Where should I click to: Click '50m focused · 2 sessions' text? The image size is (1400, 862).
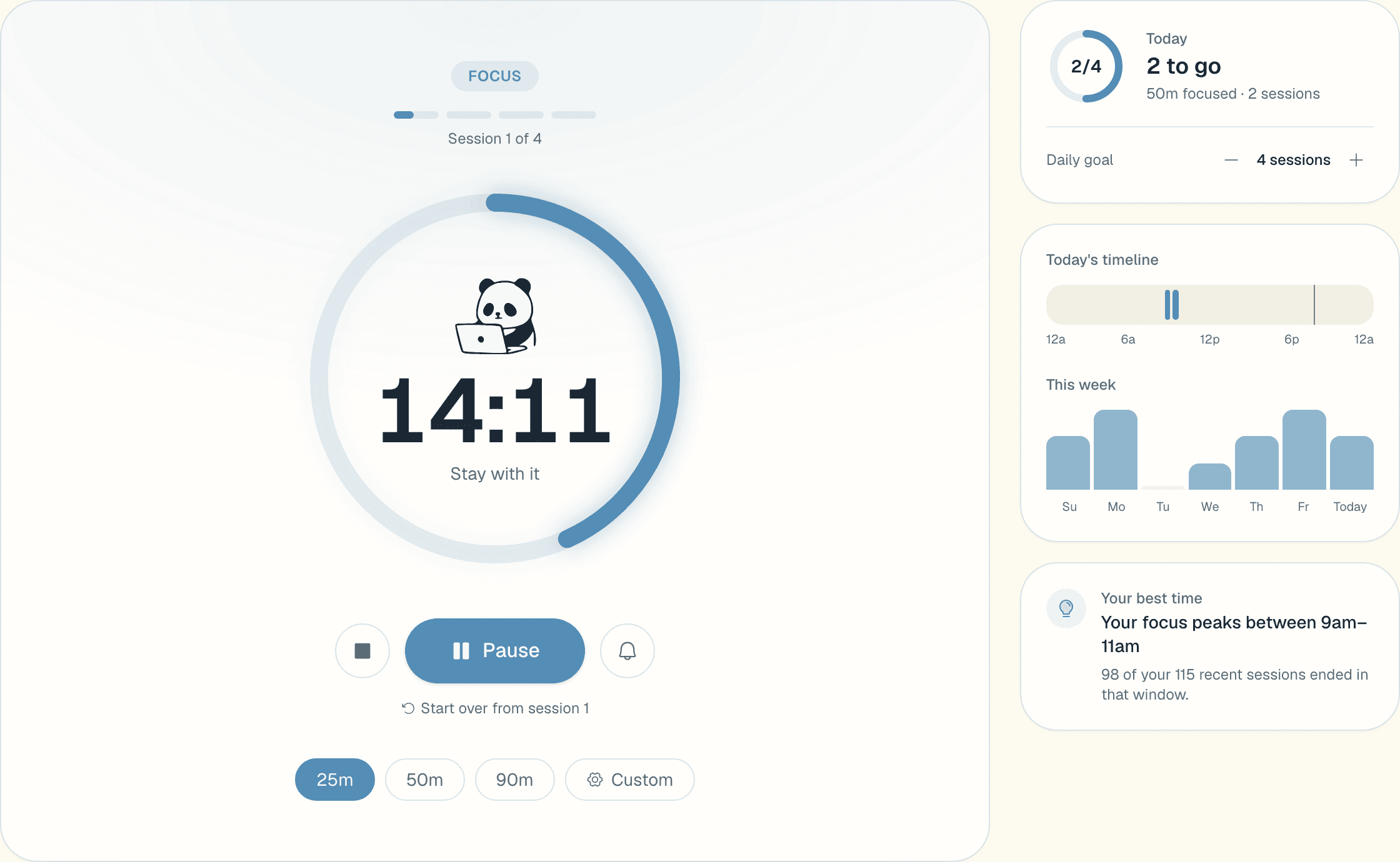[1233, 94]
